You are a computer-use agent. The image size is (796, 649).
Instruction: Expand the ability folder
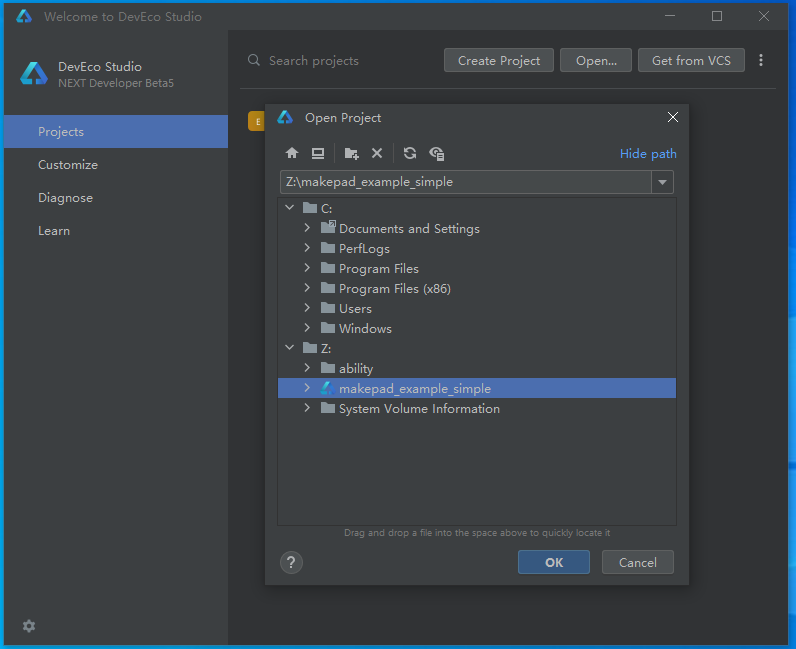pyautogui.click(x=307, y=368)
